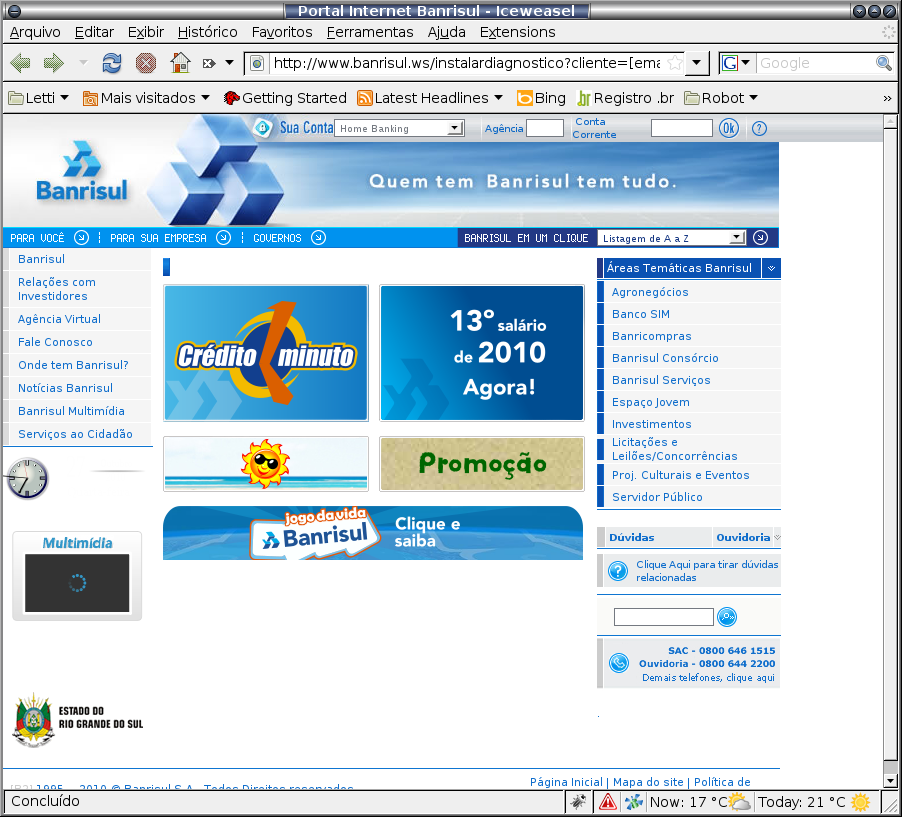The width and height of the screenshot is (902, 817).
Task: Open the Ferramentas menu
Action: tap(370, 32)
